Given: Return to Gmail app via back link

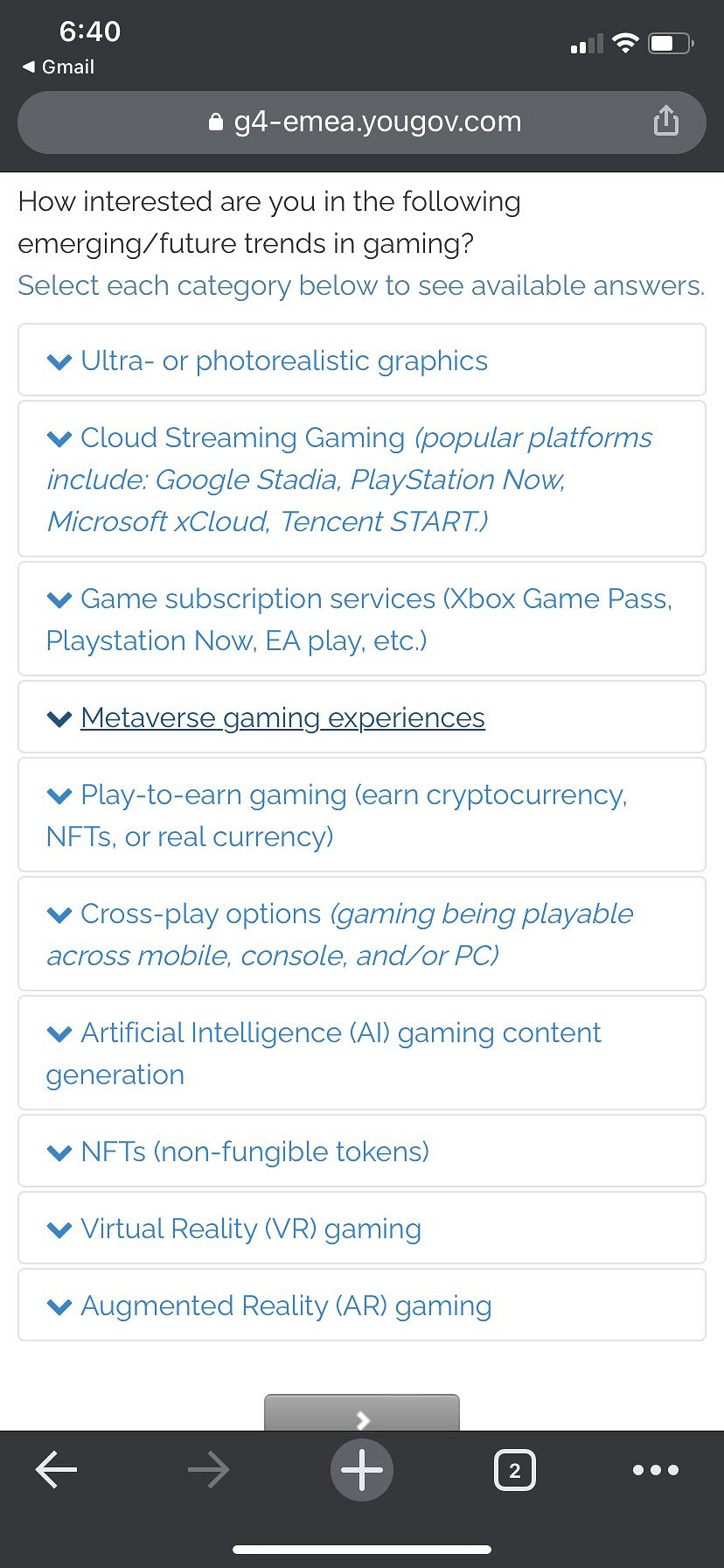Looking at the screenshot, I should 58,66.
